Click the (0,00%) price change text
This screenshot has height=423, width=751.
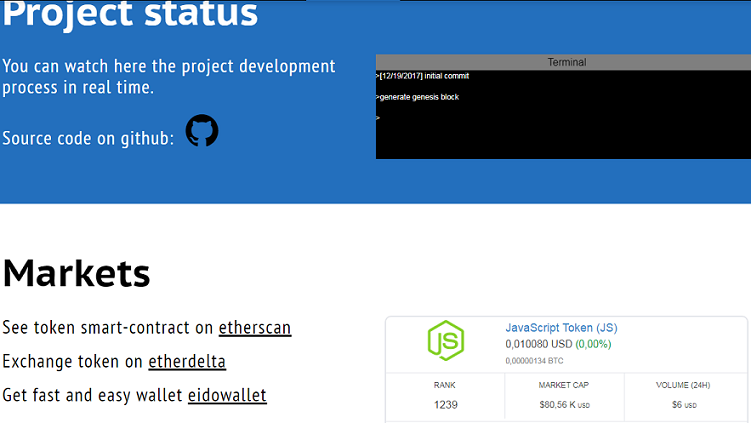tap(593, 344)
